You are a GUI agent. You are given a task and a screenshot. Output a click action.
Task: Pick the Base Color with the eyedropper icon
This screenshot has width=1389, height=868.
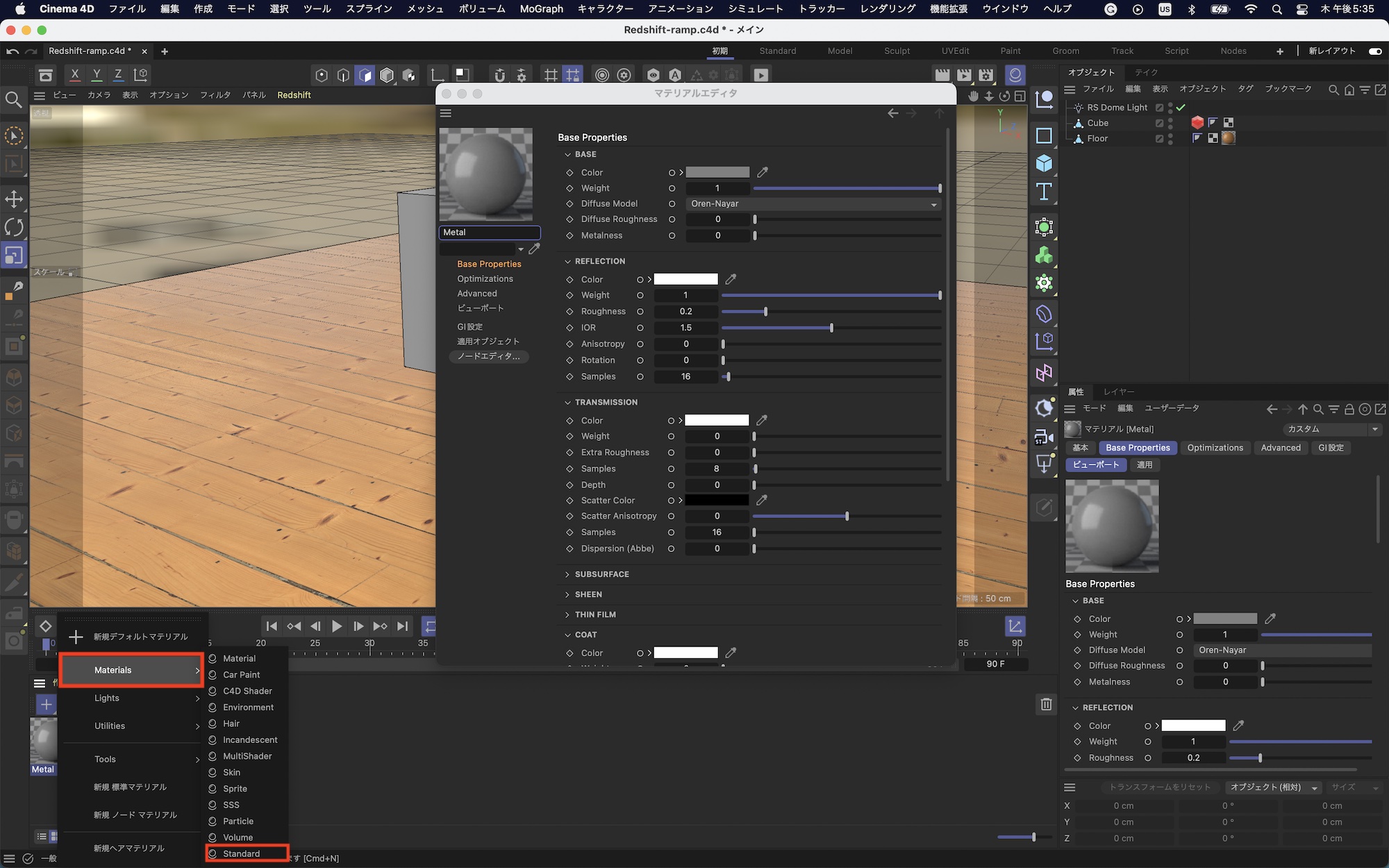click(763, 172)
